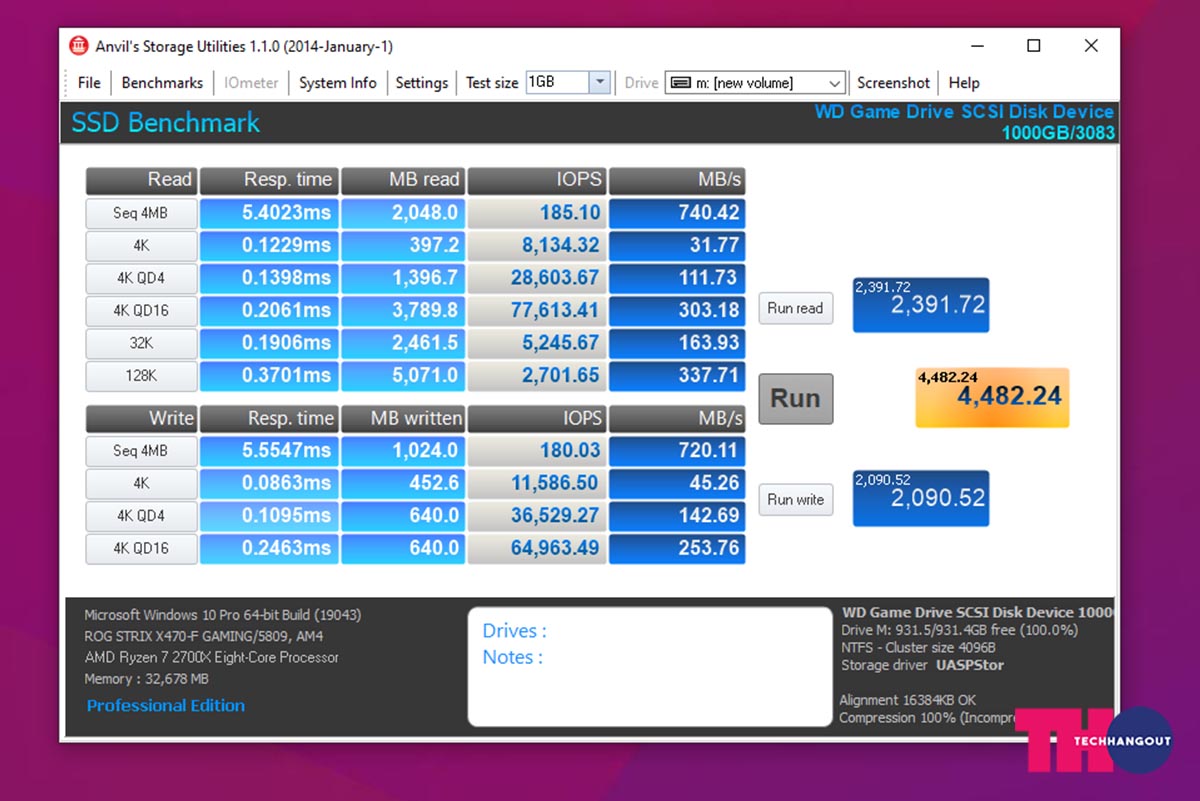Click the 1GB test size field
The image size is (1200, 801).
pyautogui.click(x=557, y=82)
